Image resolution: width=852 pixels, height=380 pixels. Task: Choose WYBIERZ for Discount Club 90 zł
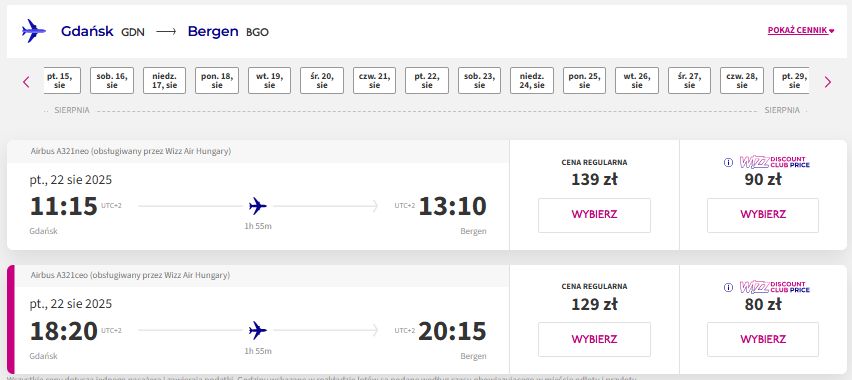point(763,215)
